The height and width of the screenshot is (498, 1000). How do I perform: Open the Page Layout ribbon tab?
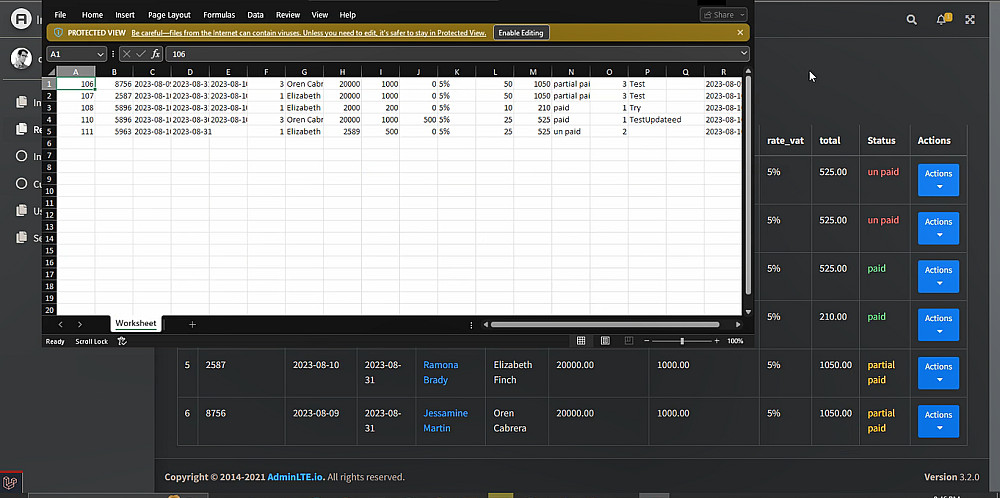click(x=169, y=15)
